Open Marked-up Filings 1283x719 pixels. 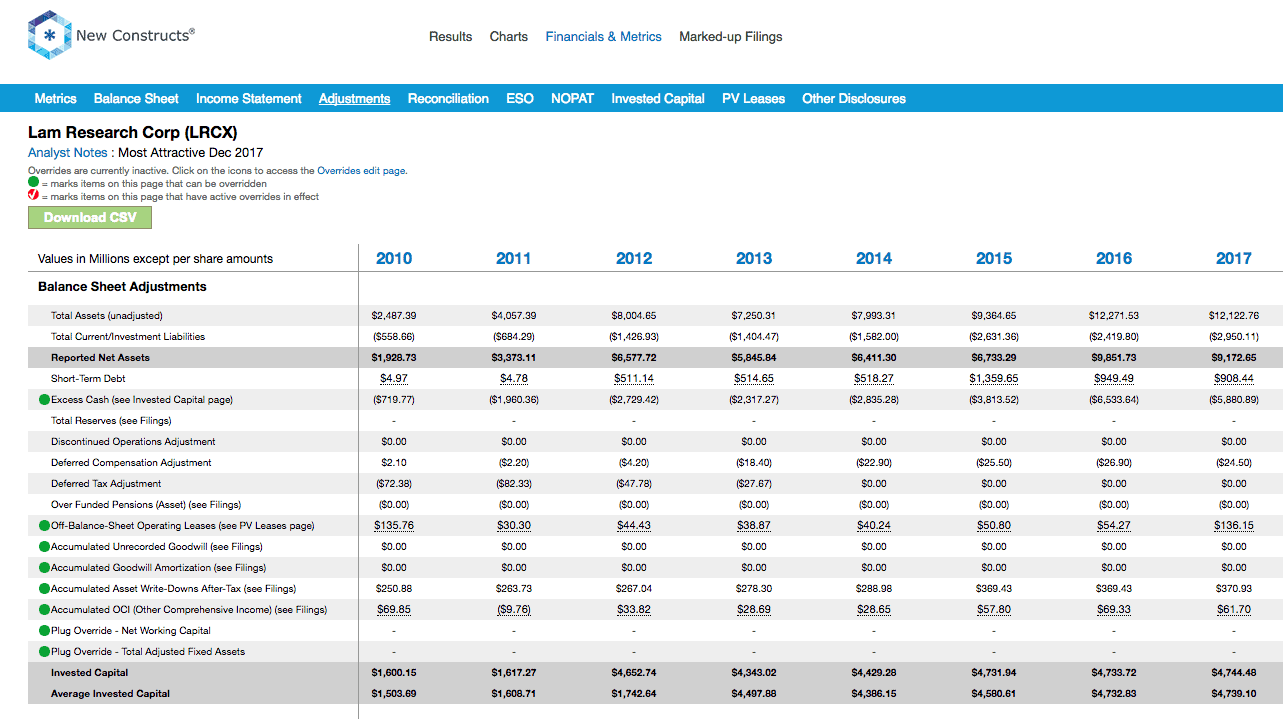coord(731,37)
